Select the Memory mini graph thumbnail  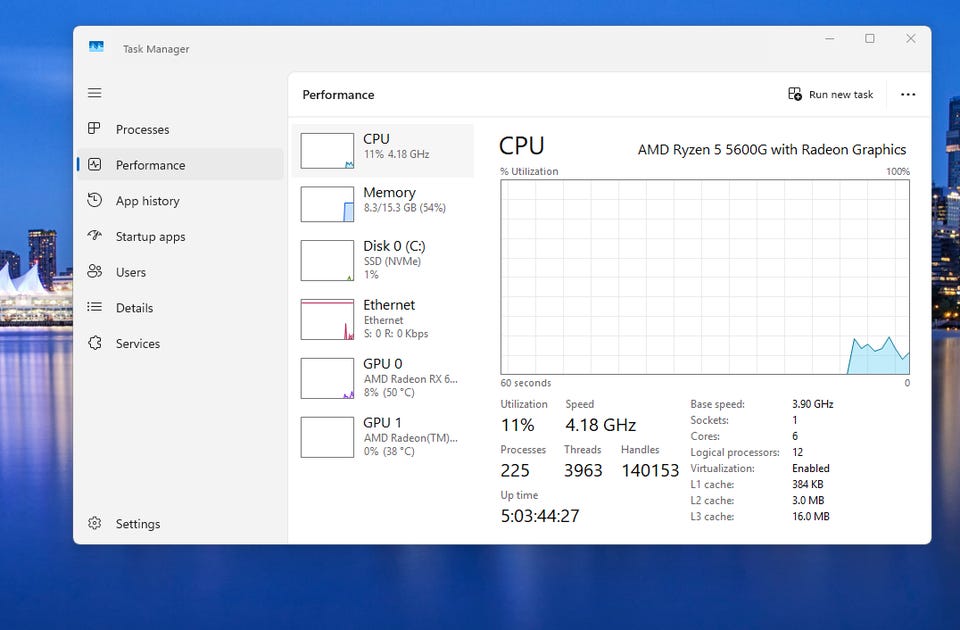pos(327,204)
